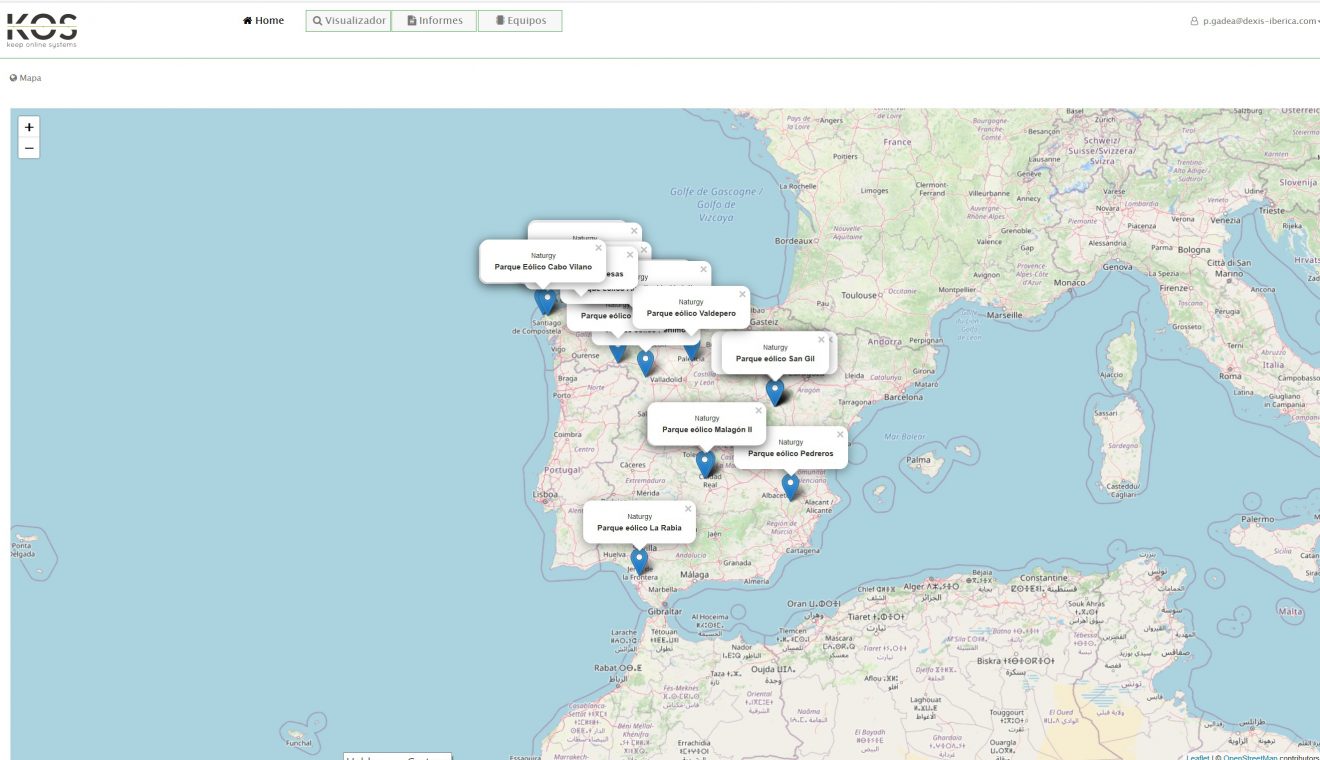Close the Parque eólico Malagón II popup

pyautogui.click(x=758, y=411)
